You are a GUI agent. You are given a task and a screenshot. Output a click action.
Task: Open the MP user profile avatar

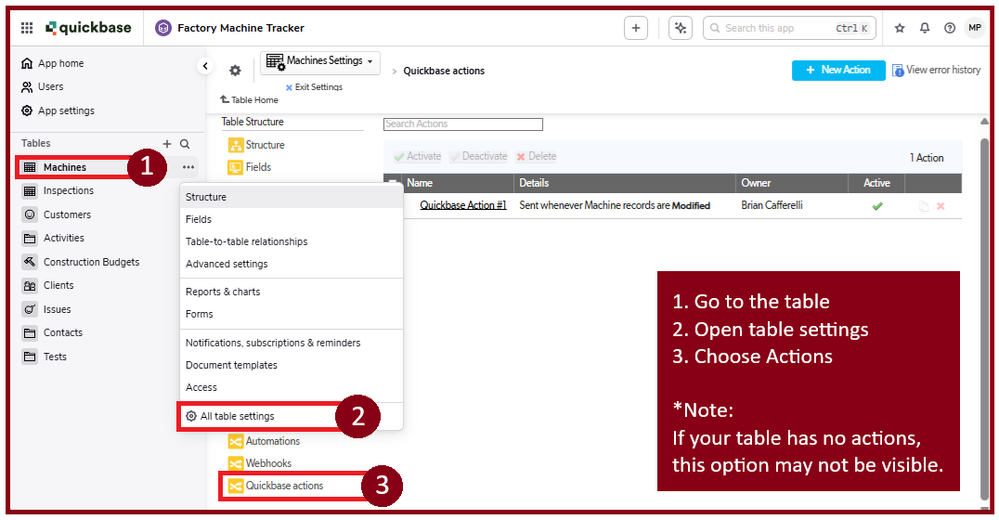coord(974,28)
